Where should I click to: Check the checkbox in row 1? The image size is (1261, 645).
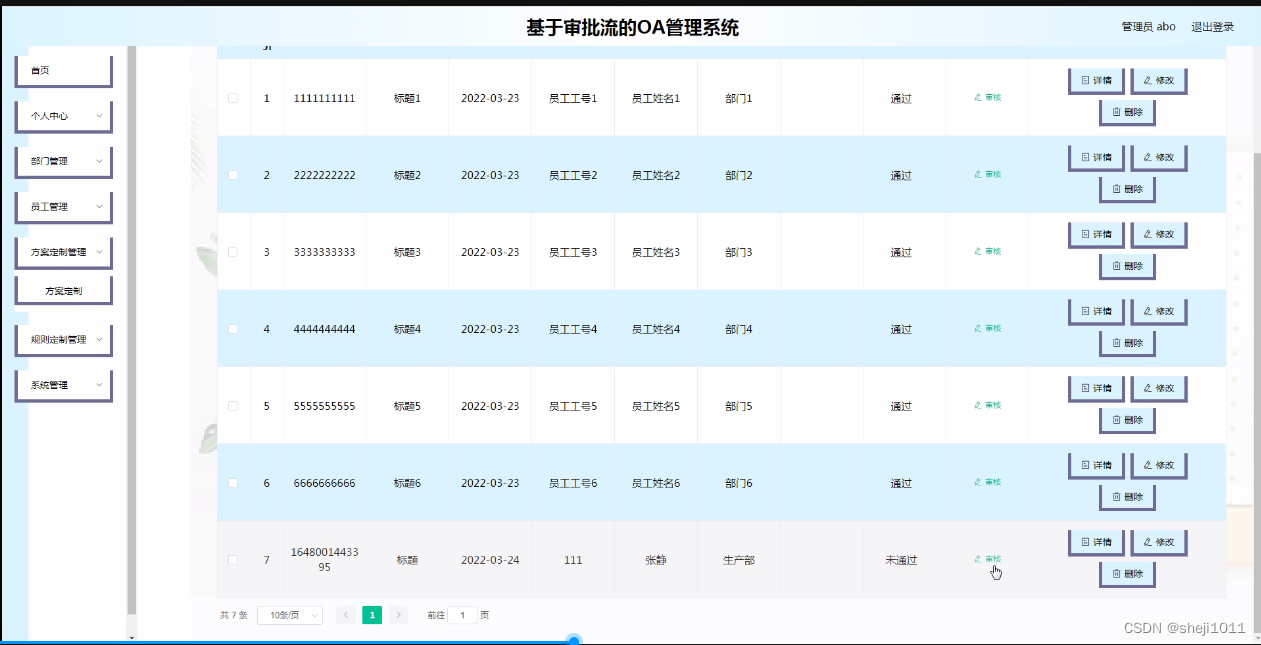pos(232,98)
